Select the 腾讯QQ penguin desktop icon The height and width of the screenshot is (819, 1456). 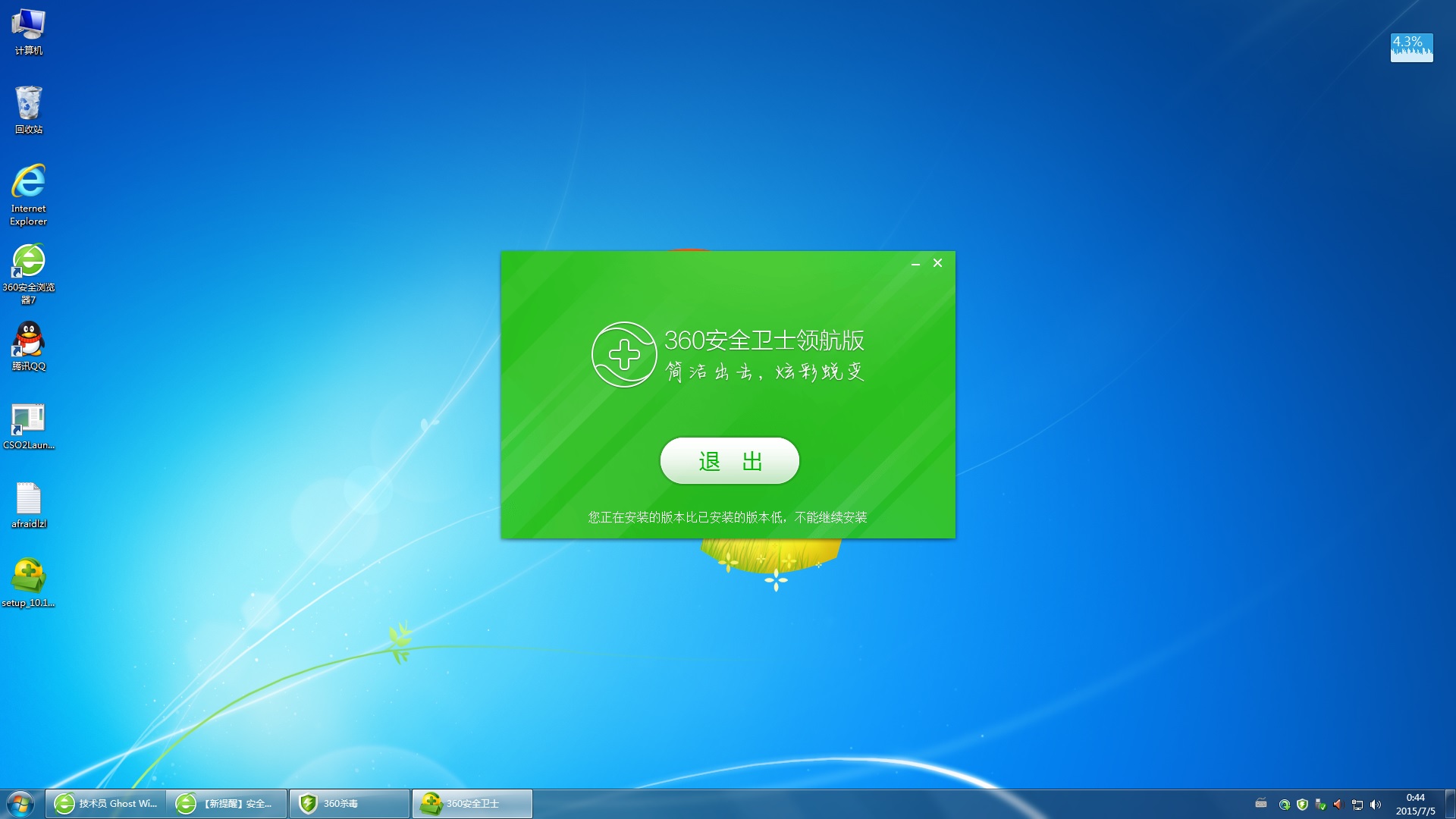tap(29, 347)
